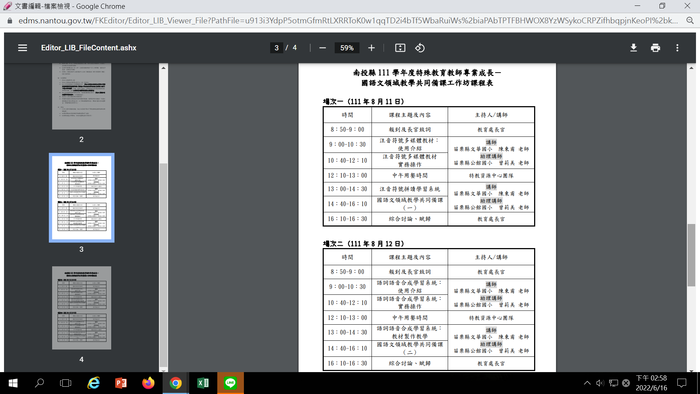Open page 3 thumbnail

(x=82, y=198)
